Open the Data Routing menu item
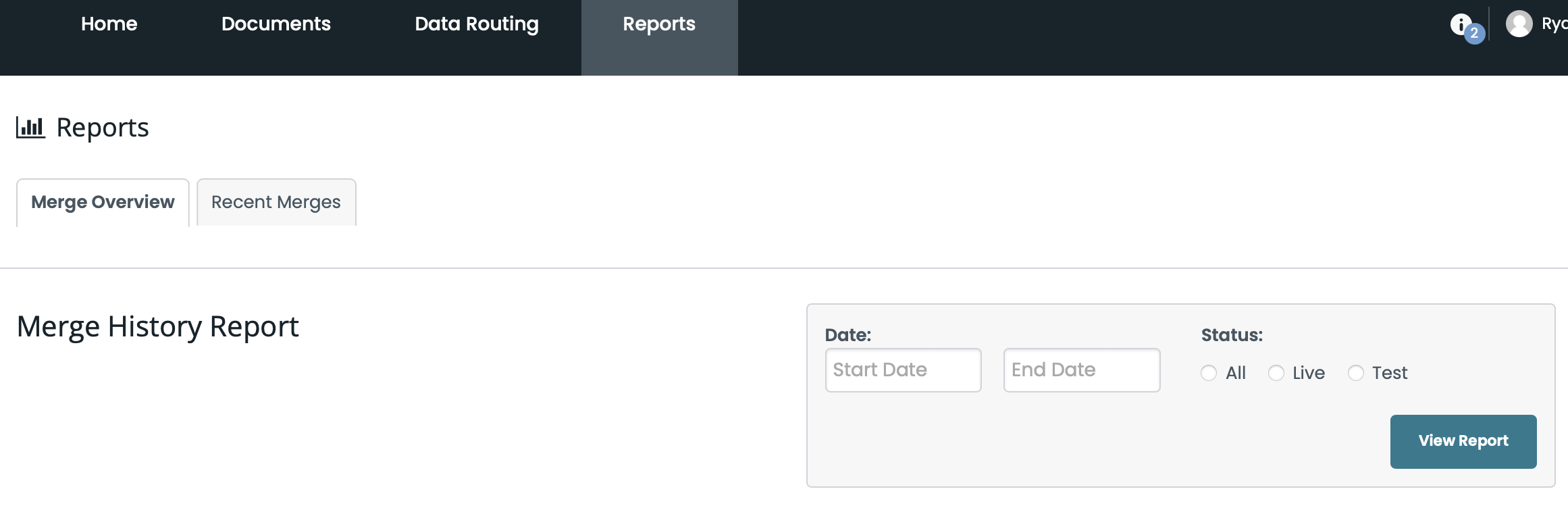 pyautogui.click(x=476, y=24)
